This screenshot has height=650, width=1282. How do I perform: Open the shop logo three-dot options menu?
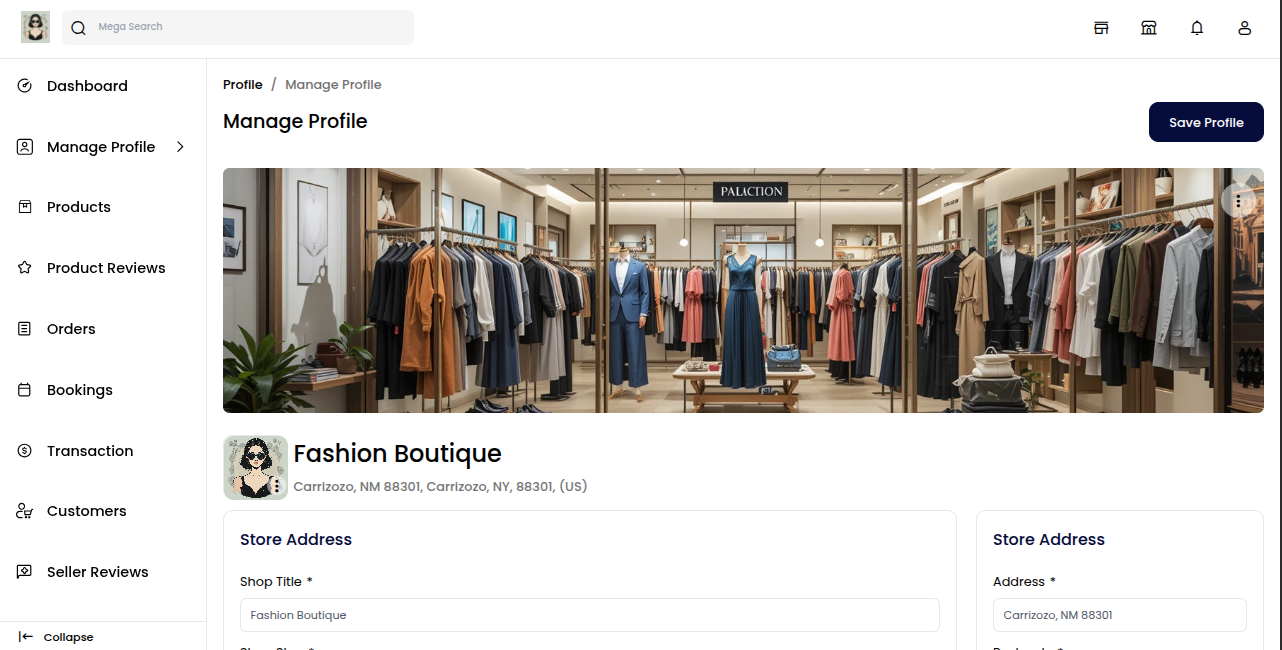click(277, 486)
